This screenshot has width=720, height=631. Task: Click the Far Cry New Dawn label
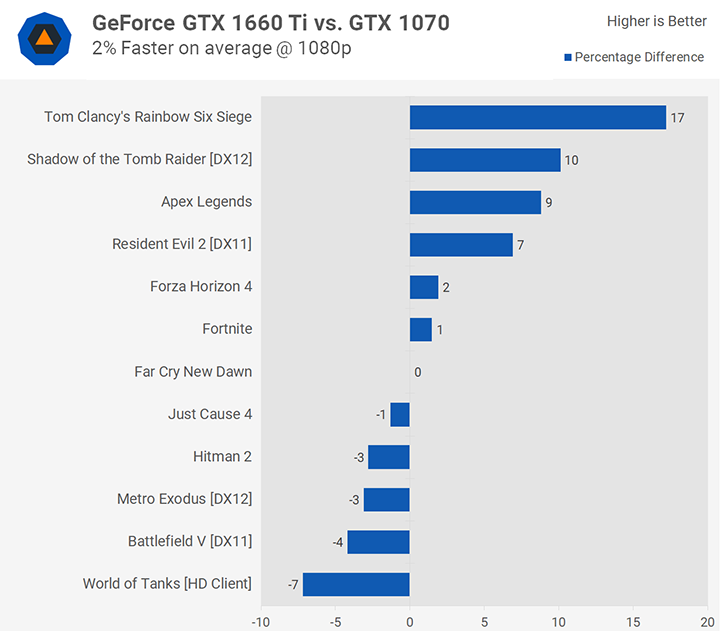tap(193, 372)
